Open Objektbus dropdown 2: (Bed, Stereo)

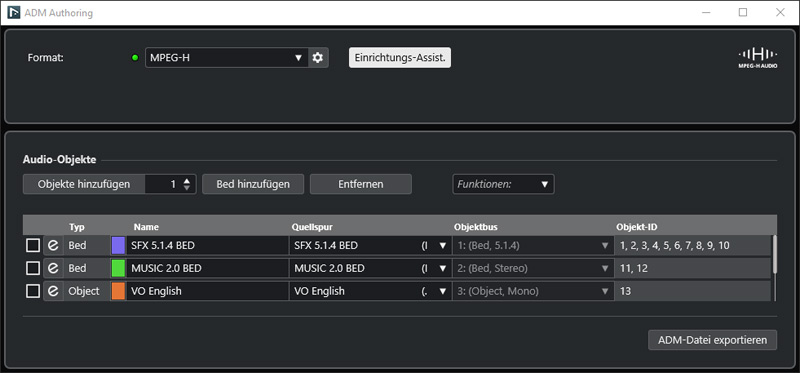tap(533, 268)
